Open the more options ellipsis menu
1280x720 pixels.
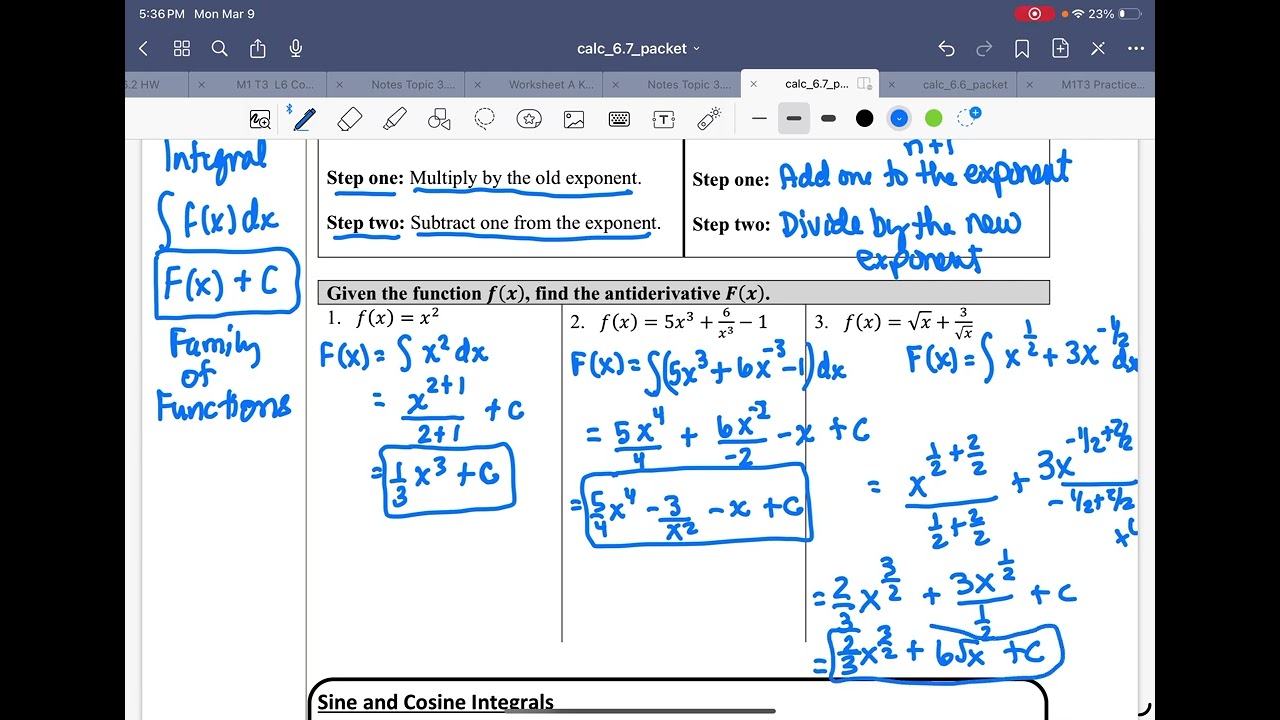point(1136,48)
